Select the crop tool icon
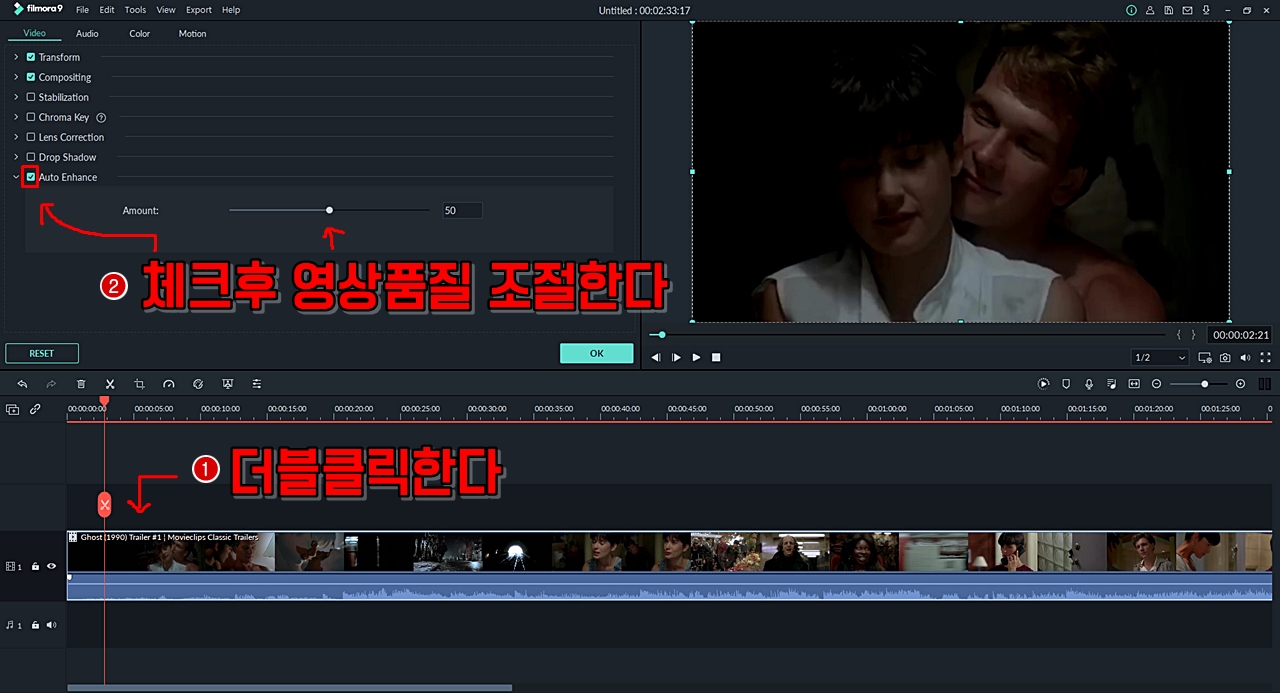This screenshot has height=693, width=1280. tap(139, 384)
